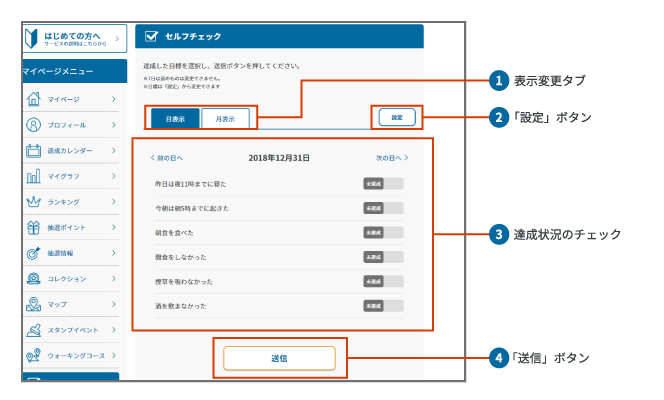This screenshot has height=400, width=664.
Task: Click はじめての方へ banner text
Action: 72,36
